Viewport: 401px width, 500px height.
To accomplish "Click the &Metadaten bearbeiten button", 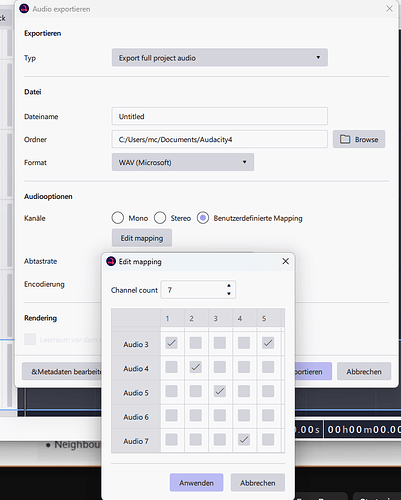I will (62, 371).
